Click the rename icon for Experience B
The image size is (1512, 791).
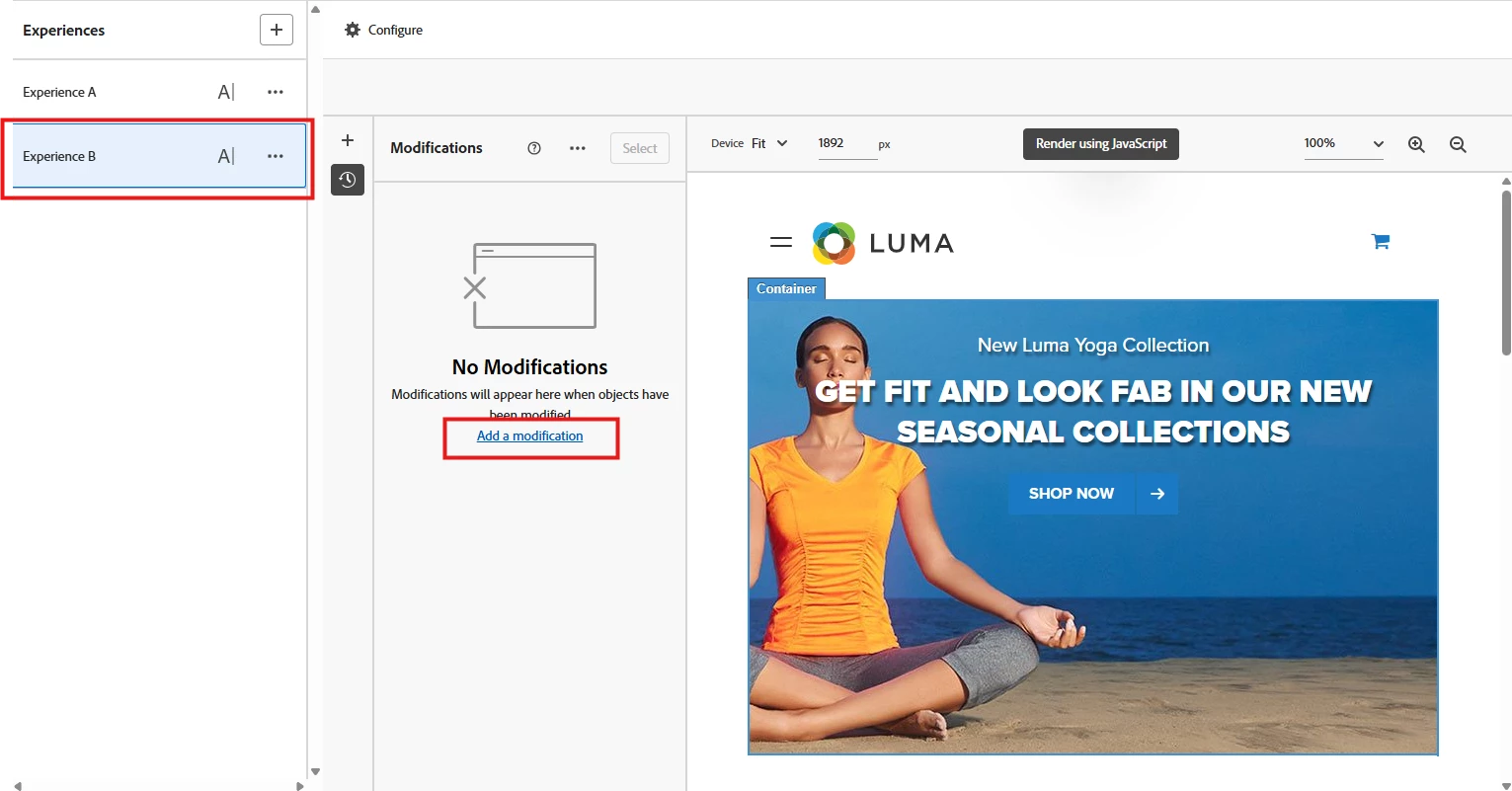tap(226, 156)
